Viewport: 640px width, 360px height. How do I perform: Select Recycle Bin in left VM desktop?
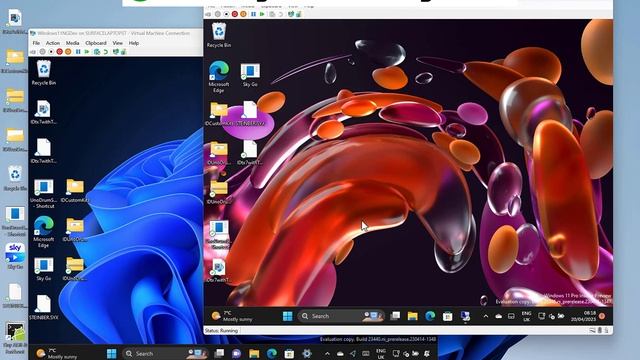(43, 73)
